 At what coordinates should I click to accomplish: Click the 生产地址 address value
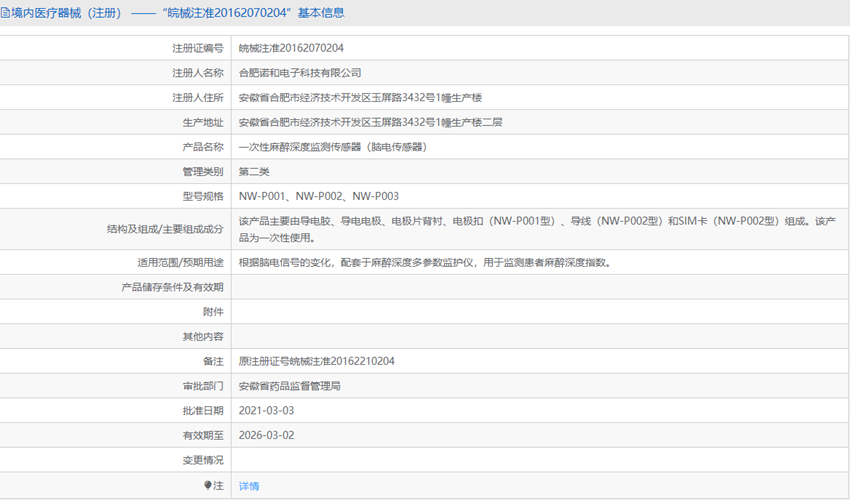pos(370,122)
